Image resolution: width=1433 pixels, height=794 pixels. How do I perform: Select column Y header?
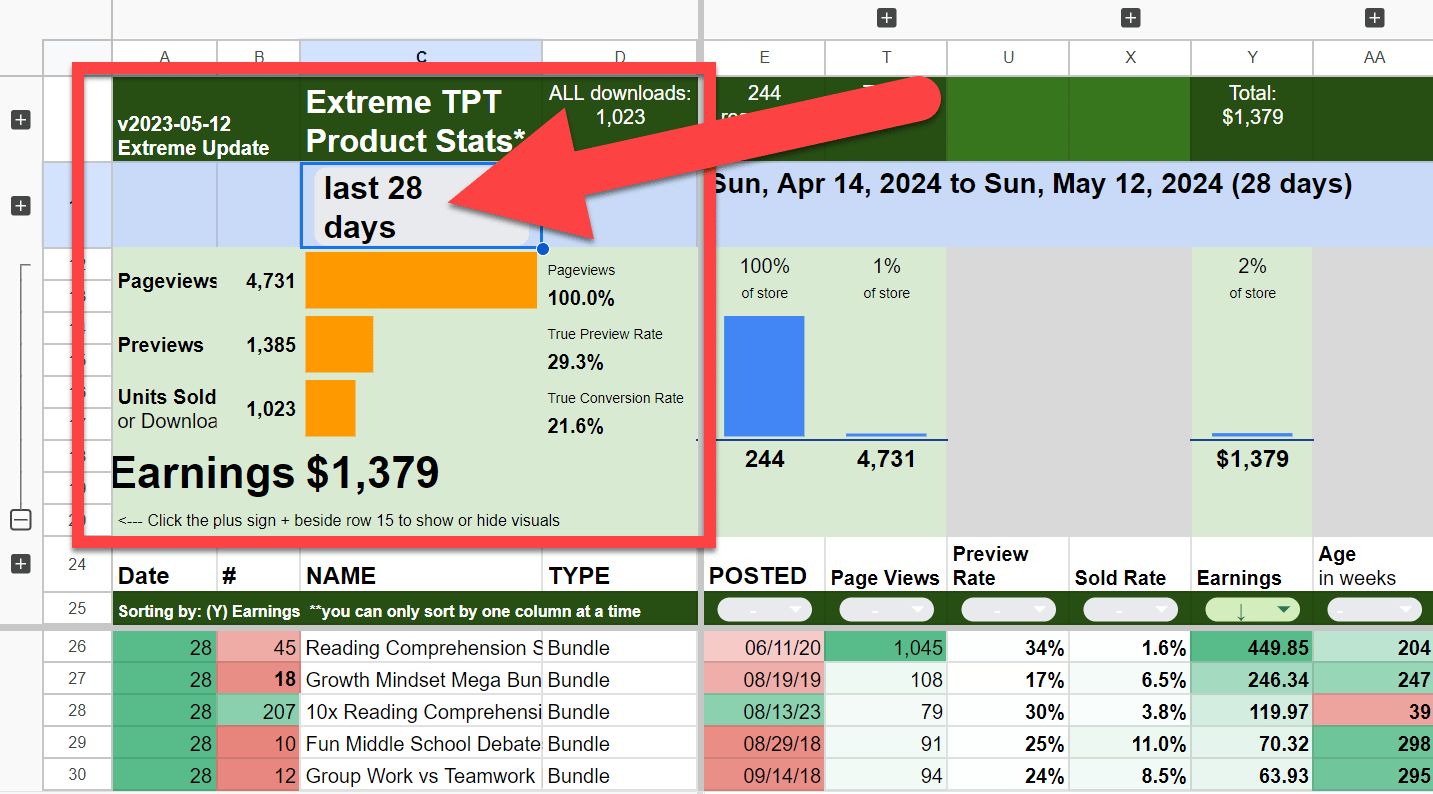tap(1252, 58)
